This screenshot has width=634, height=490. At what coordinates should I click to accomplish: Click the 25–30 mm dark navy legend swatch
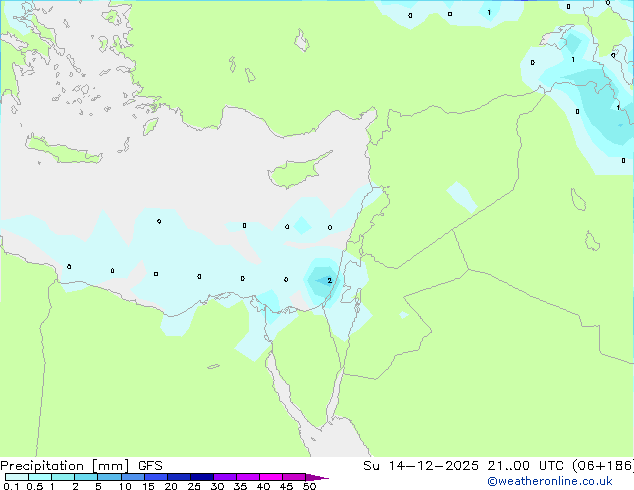202,477
